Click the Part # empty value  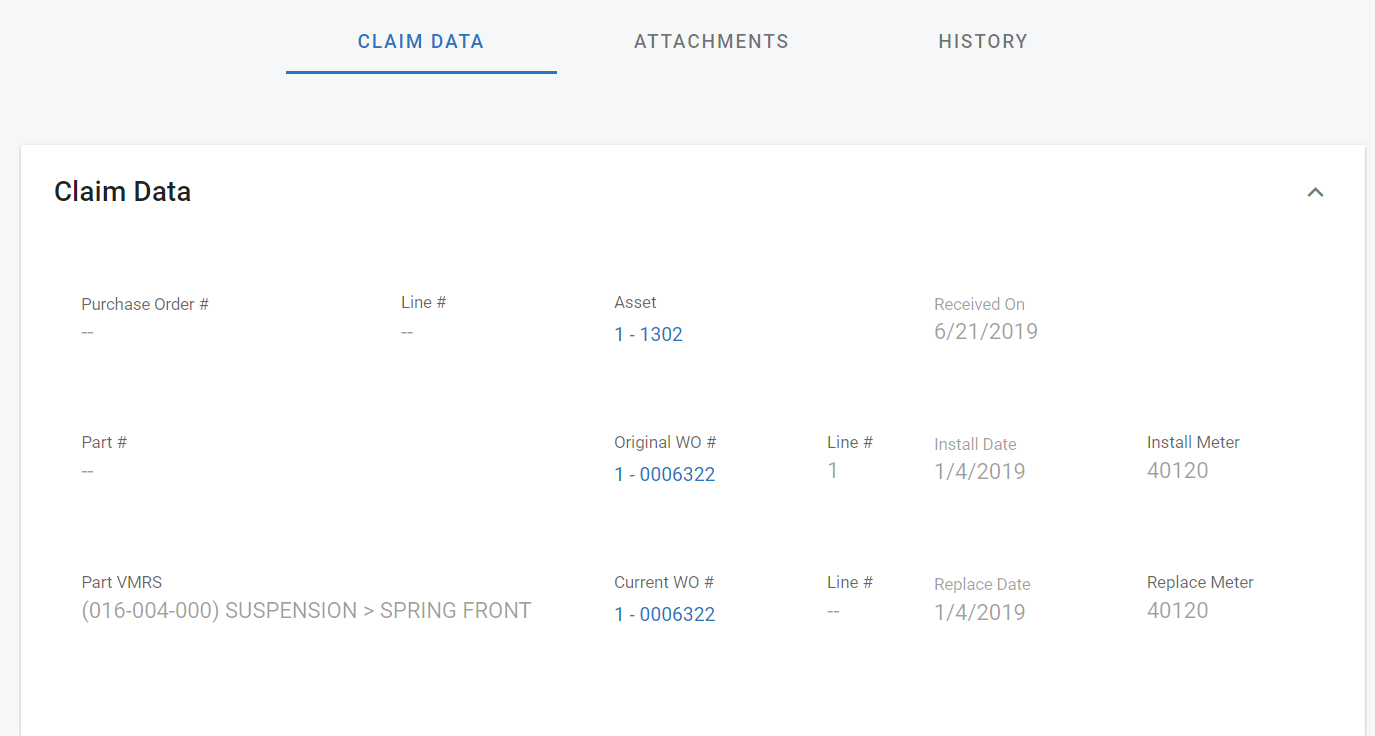88,471
